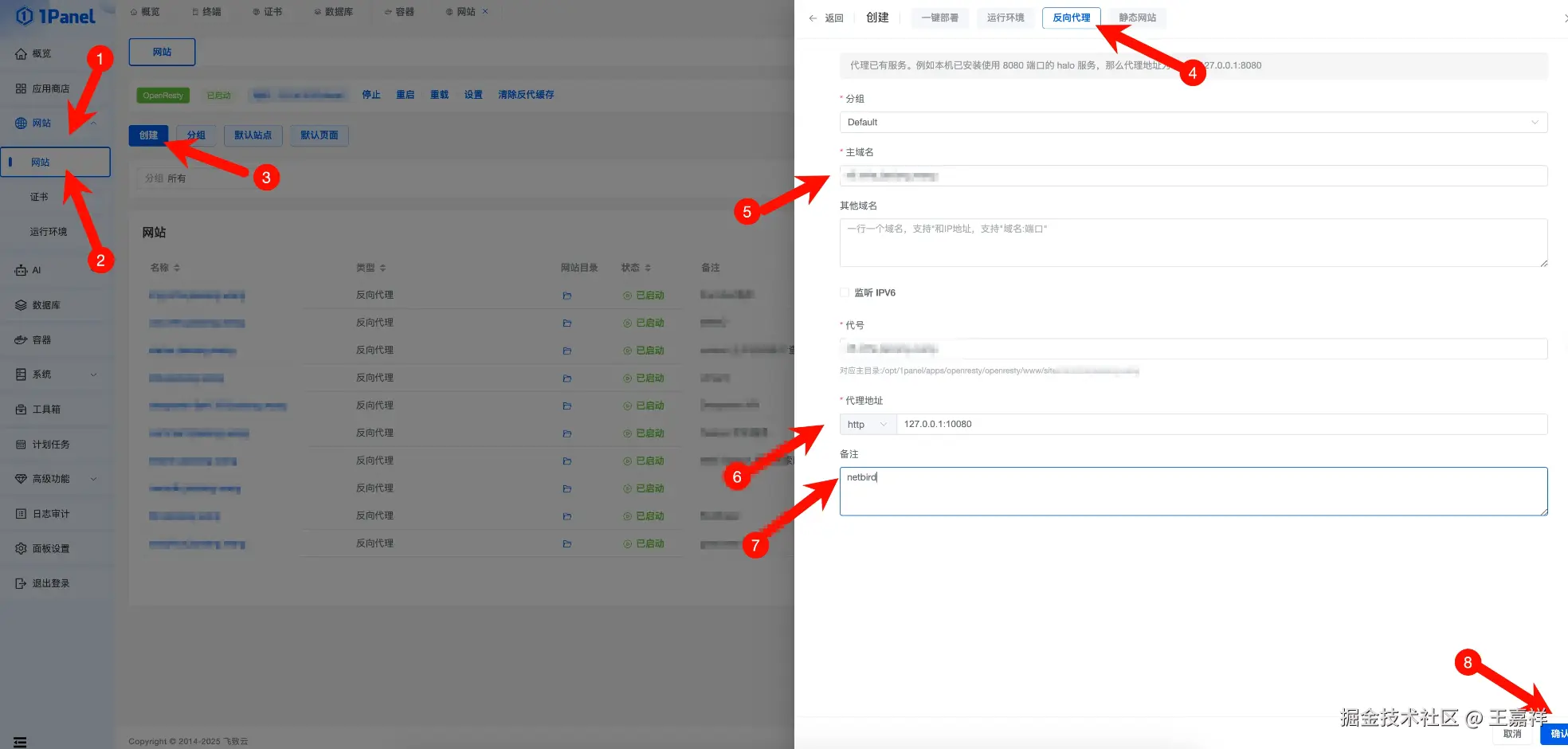Open the 分组 Default dropdown

click(x=1194, y=122)
